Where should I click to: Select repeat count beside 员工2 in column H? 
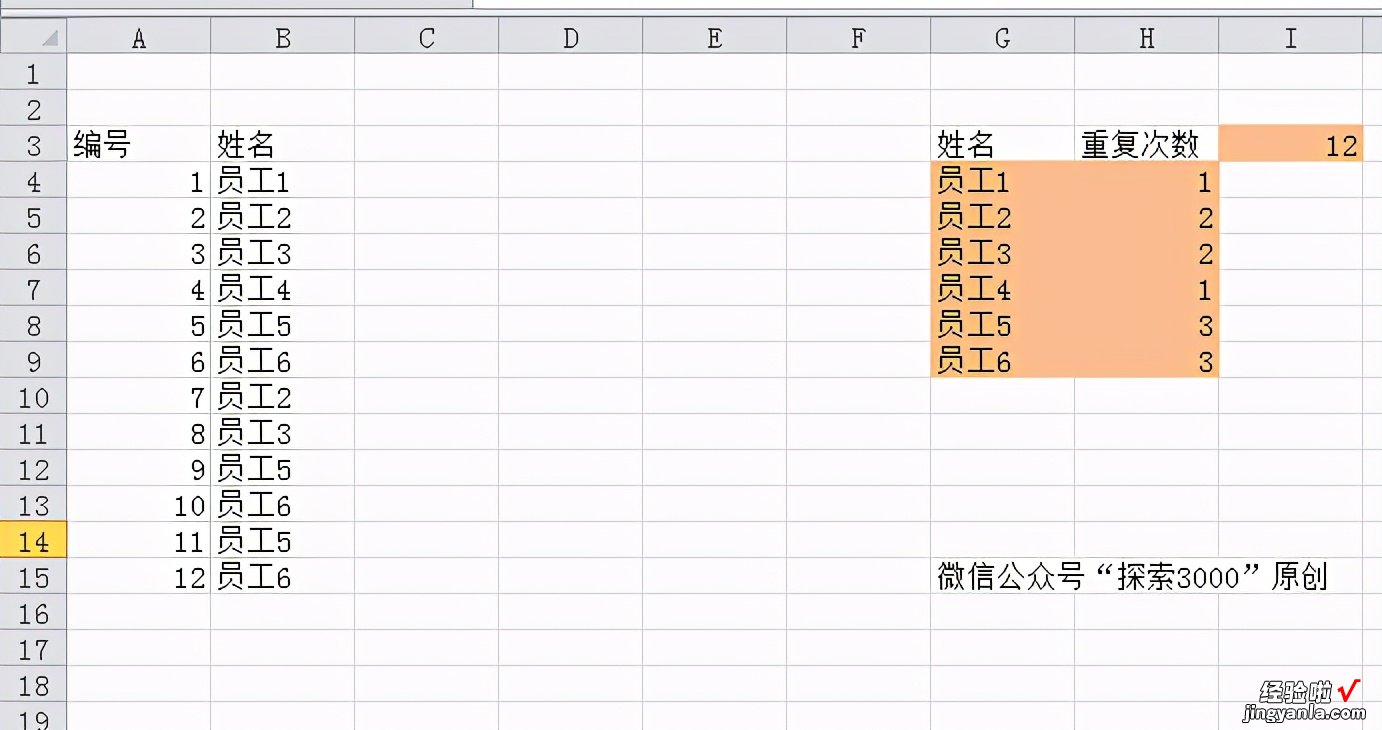[1147, 217]
